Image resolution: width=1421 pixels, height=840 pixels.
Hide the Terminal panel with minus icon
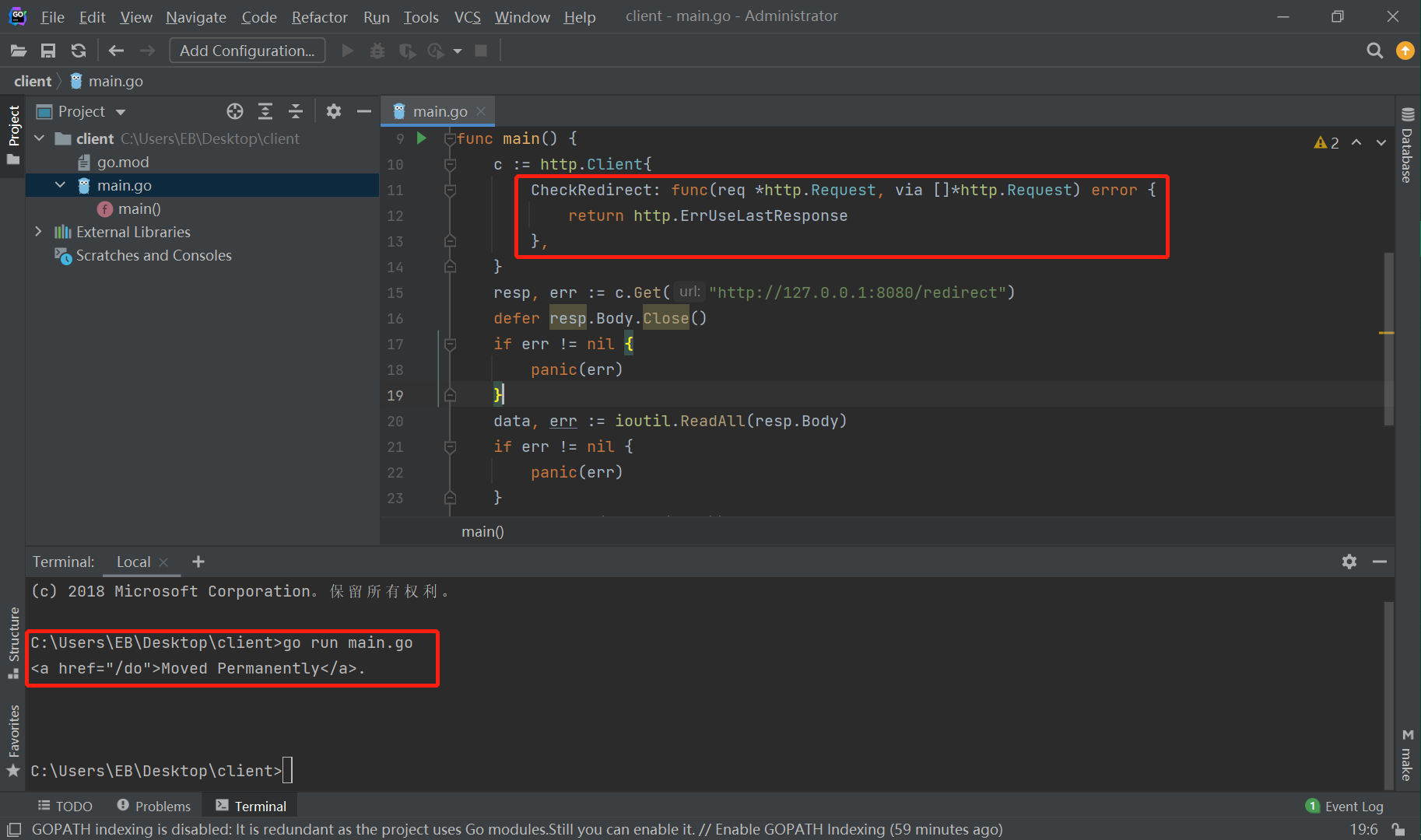point(1380,562)
